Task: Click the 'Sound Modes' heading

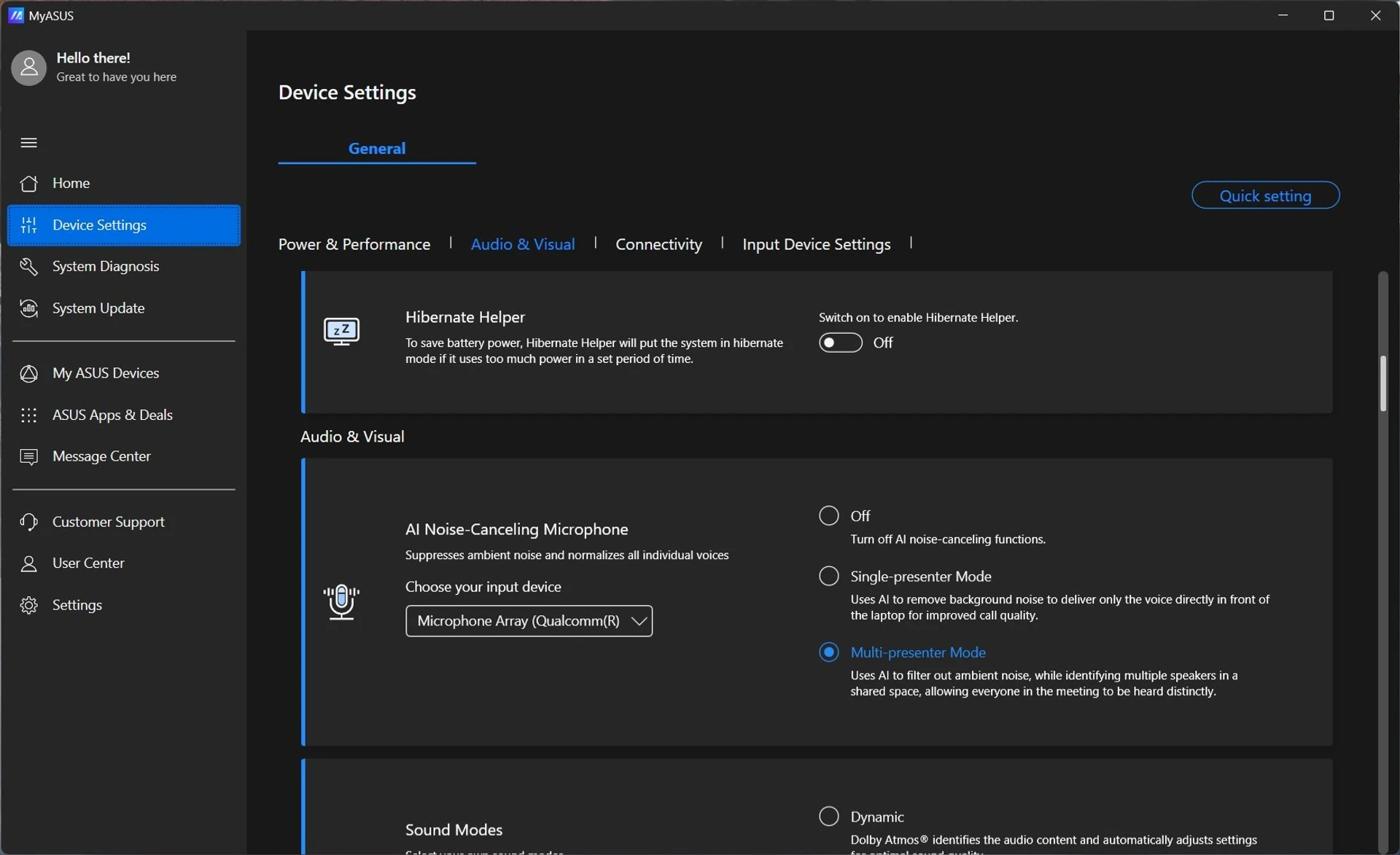Action: coord(454,829)
